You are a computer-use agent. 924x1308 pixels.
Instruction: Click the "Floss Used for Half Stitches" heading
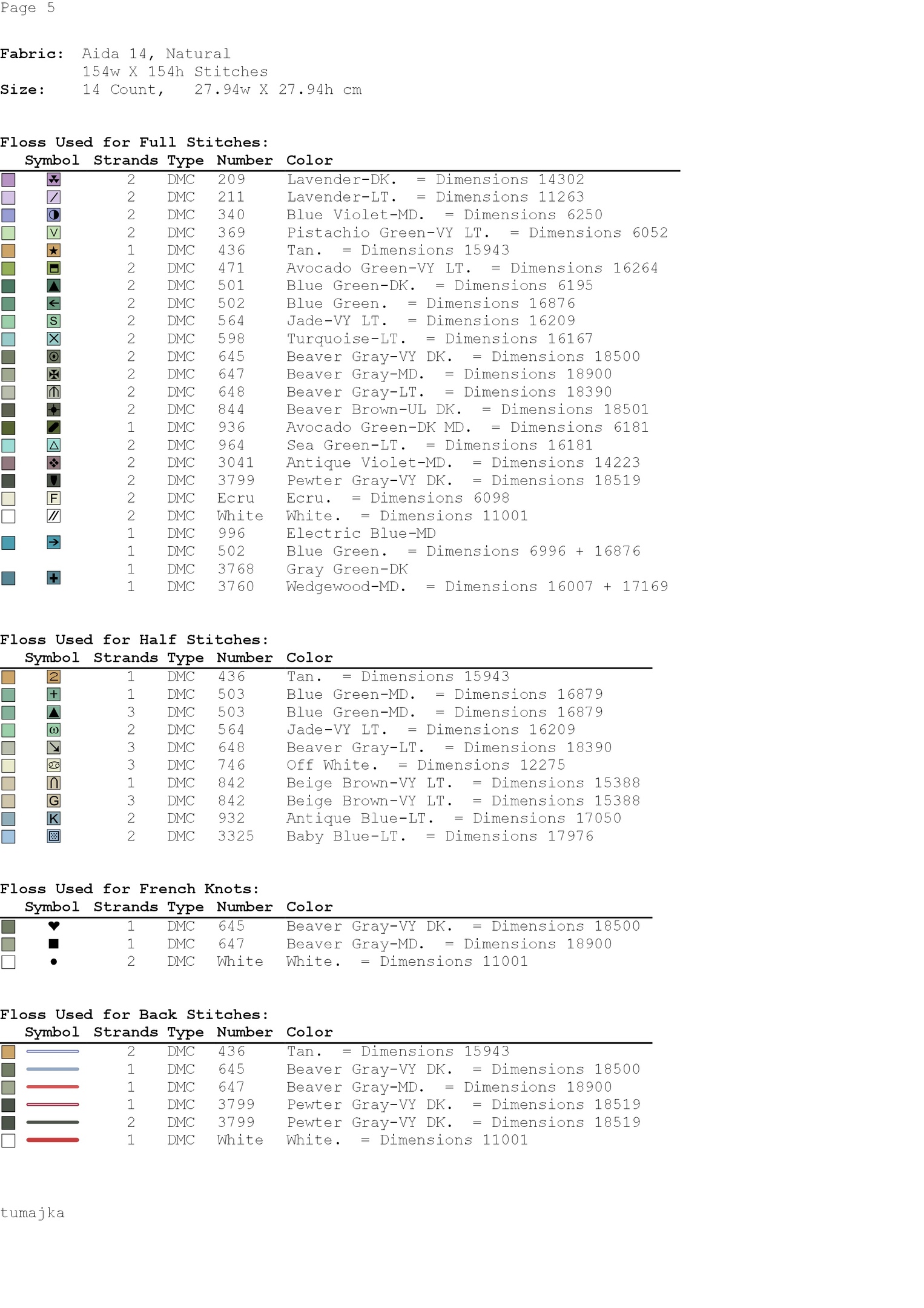(x=134, y=640)
